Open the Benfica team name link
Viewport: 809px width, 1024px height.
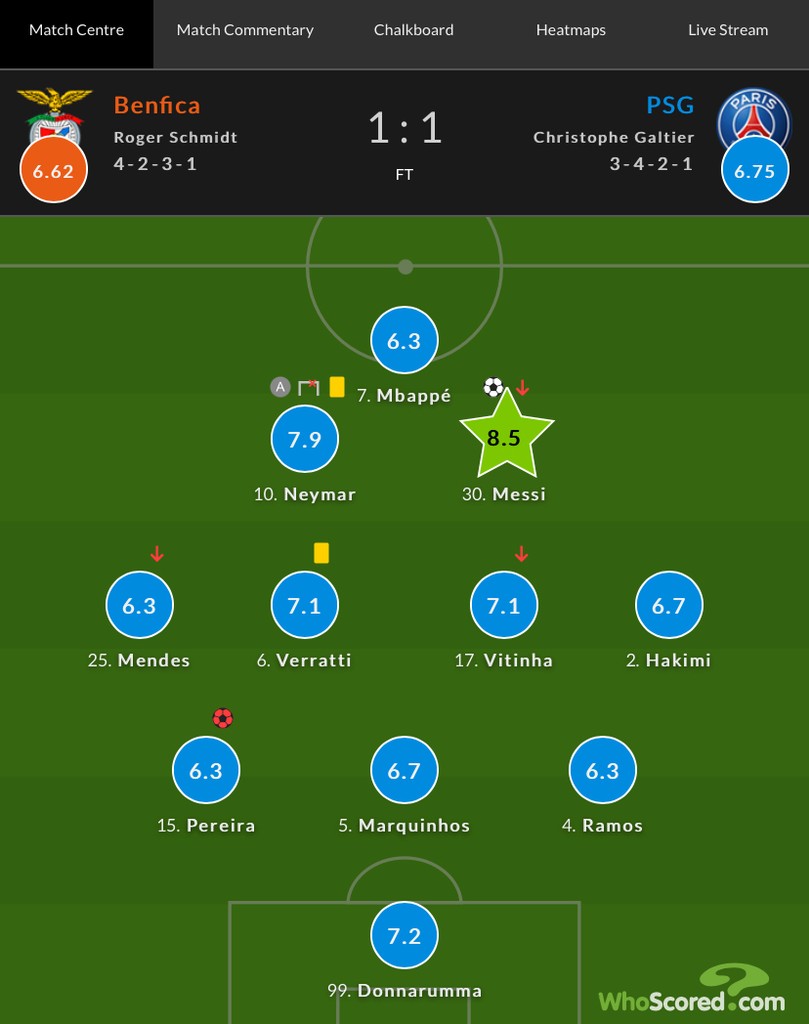[x=157, y=105]
